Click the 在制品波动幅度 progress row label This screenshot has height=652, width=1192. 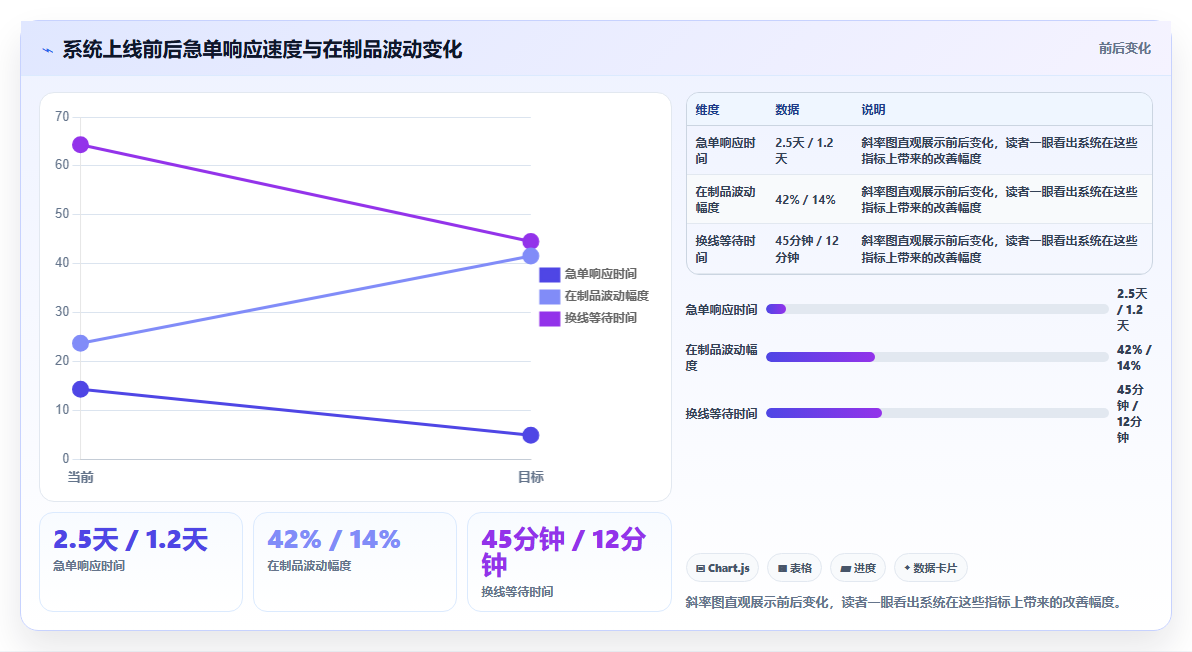click(721, 357)
